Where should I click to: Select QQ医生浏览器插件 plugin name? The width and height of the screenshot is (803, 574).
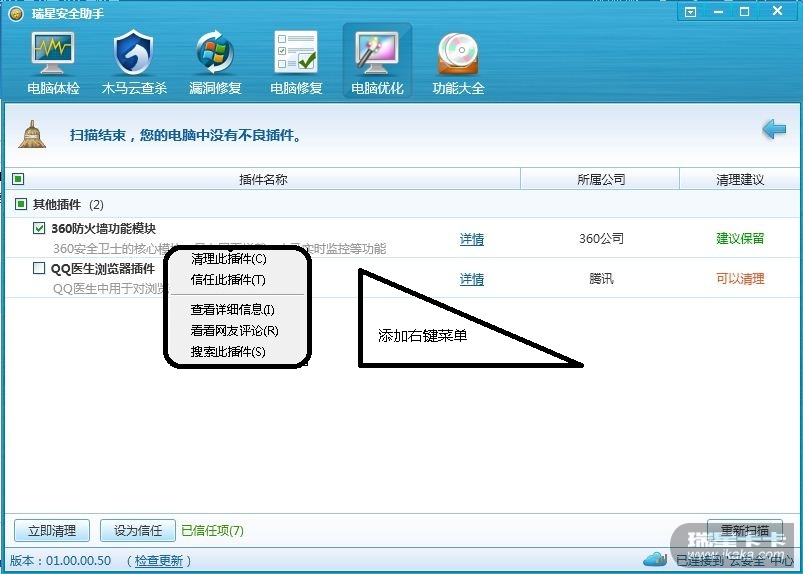102,269
